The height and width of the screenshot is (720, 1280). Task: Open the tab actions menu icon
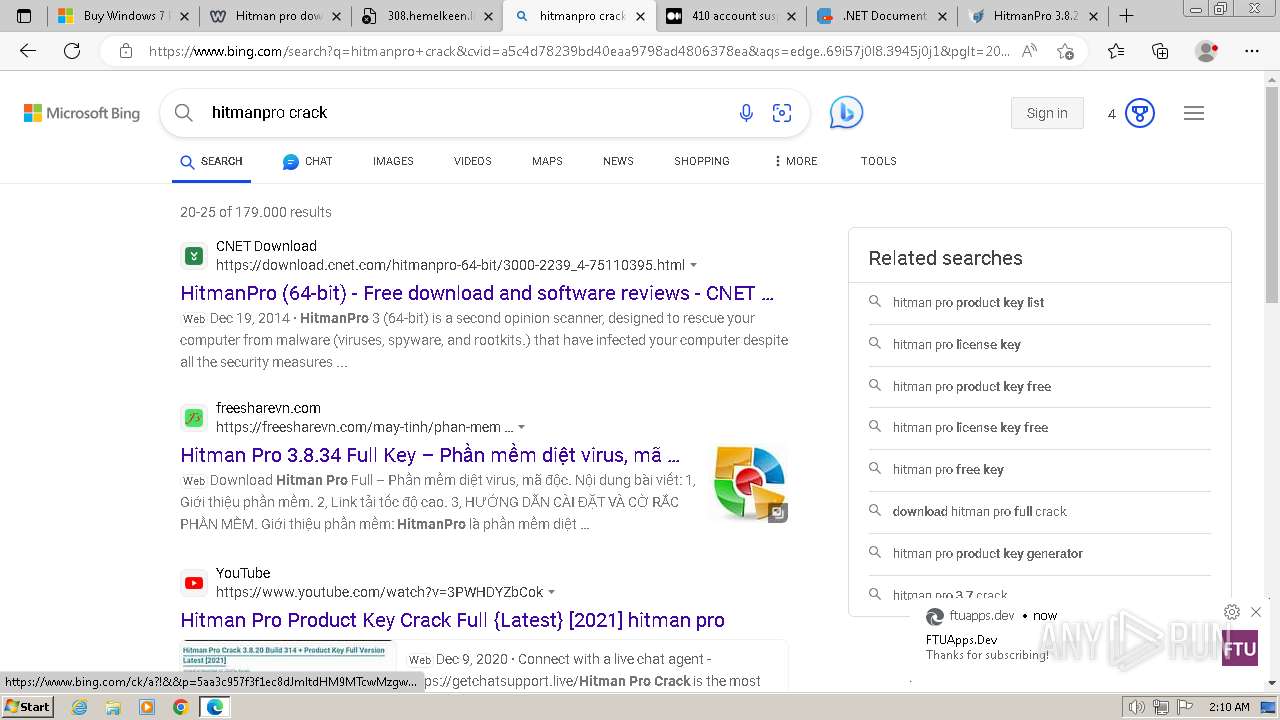coord(24,16)
